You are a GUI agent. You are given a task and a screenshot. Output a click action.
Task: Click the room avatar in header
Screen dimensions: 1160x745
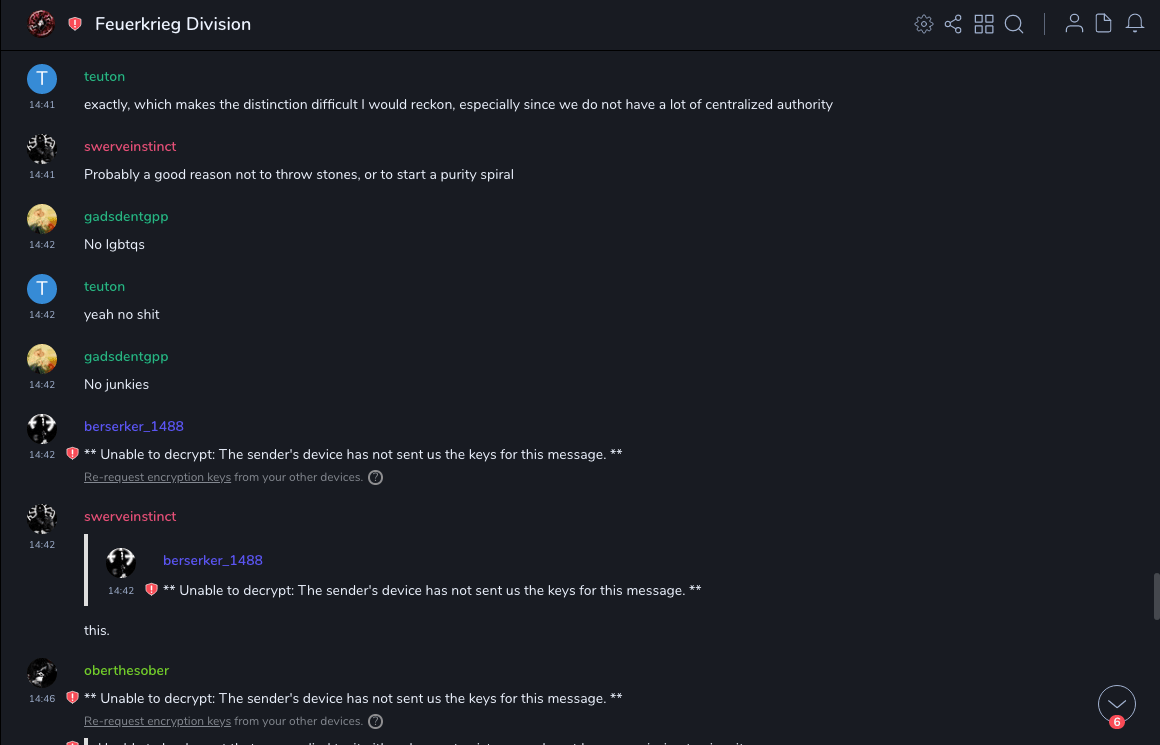(41, 23)
